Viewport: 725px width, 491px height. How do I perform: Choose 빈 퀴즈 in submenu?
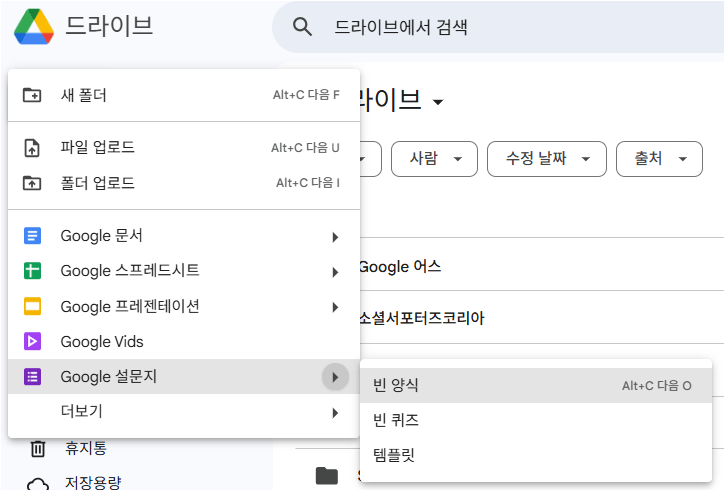tap(535, 420)
